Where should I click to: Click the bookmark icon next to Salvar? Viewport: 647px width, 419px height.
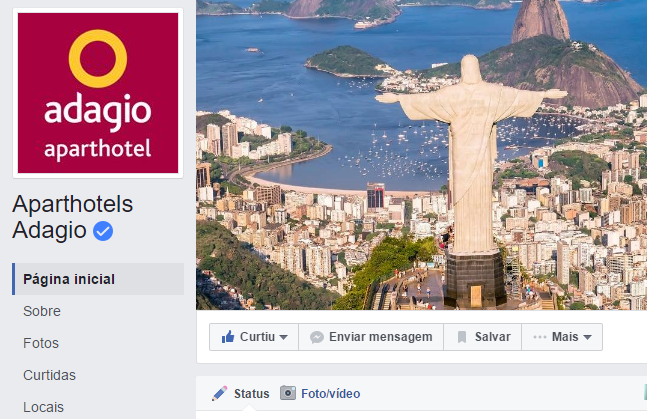[x=462, y=337]
